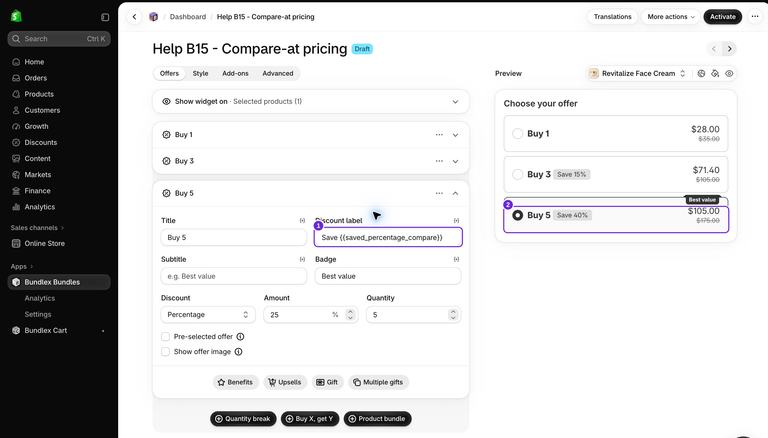Screen dimensions: 768x438
Task: Switch to the Add-ons tab
Action: click(235, 73)
